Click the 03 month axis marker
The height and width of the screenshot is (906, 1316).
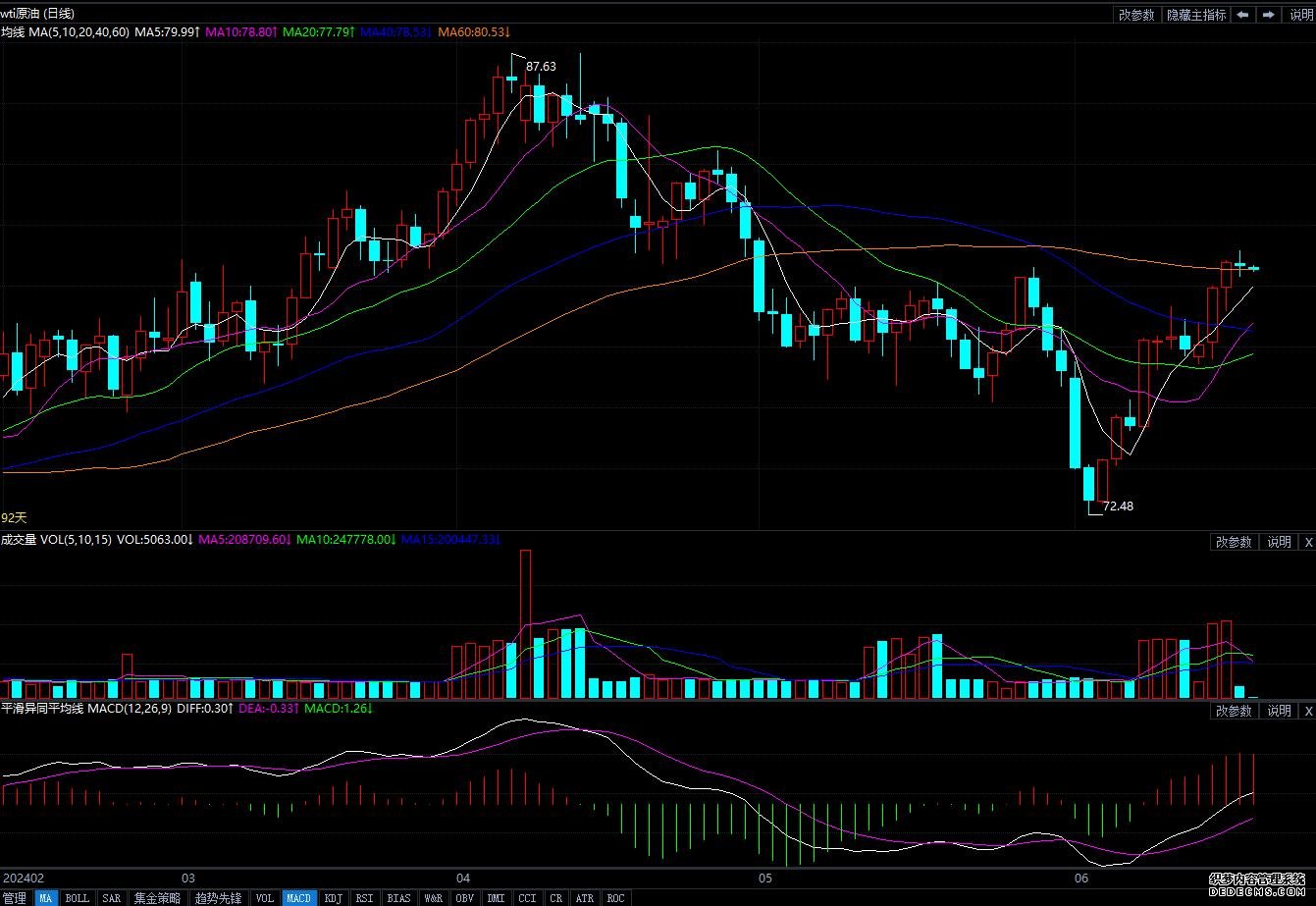pyautogui.click(x=189, y=878)
